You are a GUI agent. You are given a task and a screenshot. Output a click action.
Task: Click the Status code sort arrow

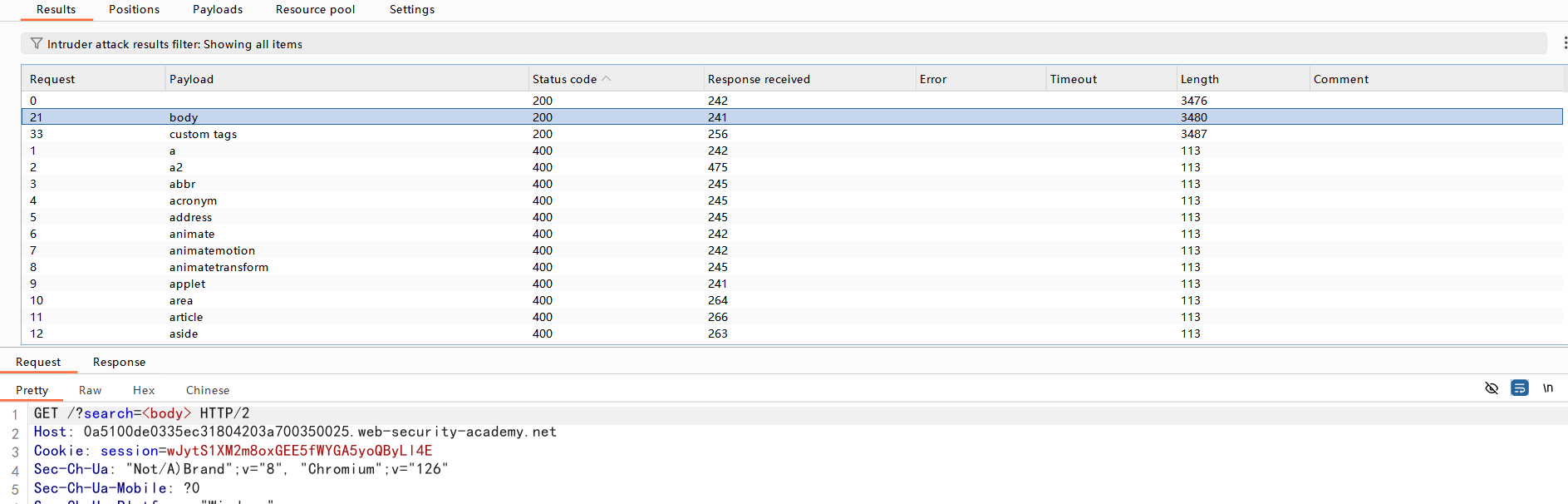(x=607, y=79)
